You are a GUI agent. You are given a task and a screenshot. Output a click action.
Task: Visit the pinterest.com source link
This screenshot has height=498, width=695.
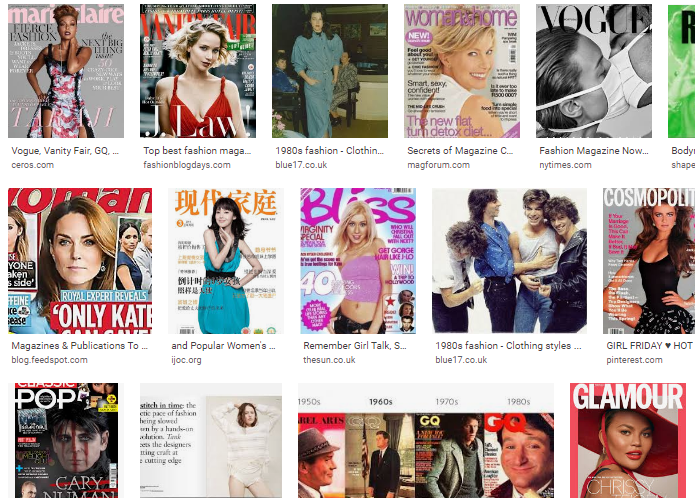pyautogui.click(x=634, y=360)
